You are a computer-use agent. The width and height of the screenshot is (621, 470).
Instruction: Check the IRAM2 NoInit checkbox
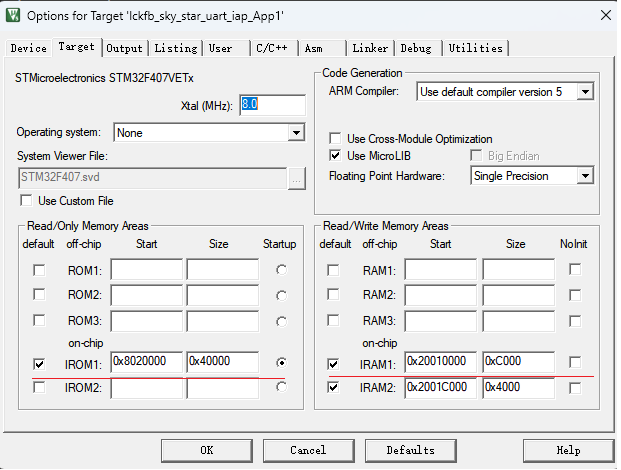[x=575, y=388]
